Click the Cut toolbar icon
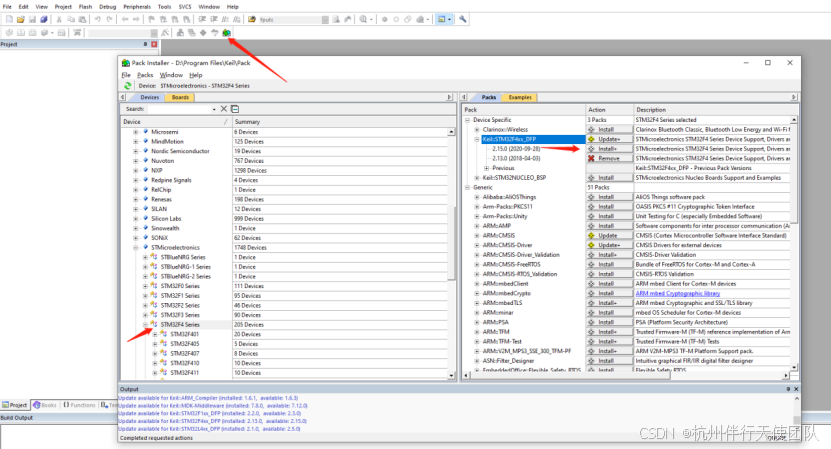The image size is (831, 449). pyautogui.click(x=59, y=20)
